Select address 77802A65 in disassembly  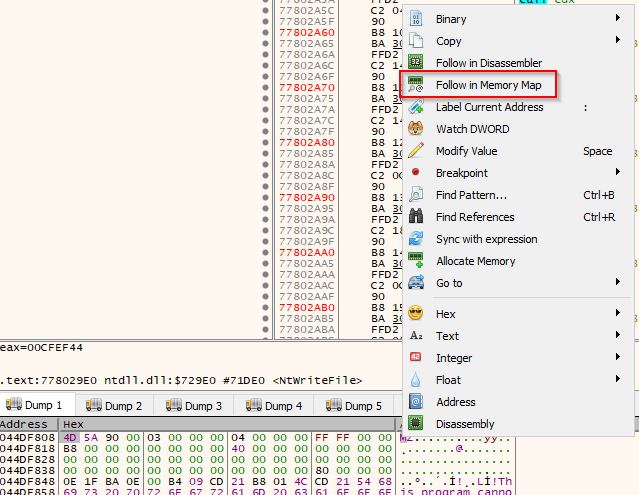point(307,44)
